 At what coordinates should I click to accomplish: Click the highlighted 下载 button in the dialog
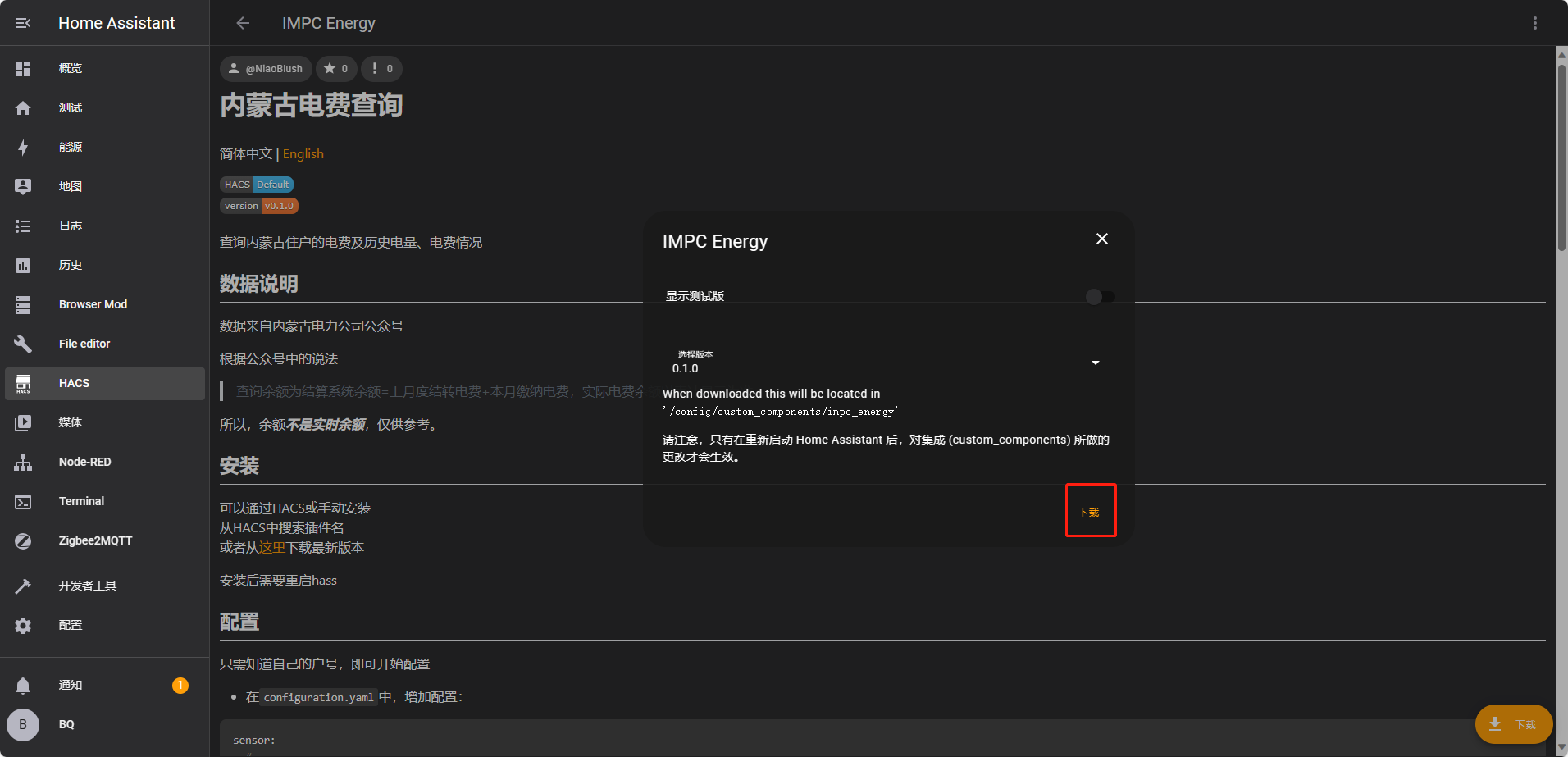coord(1091,510)
